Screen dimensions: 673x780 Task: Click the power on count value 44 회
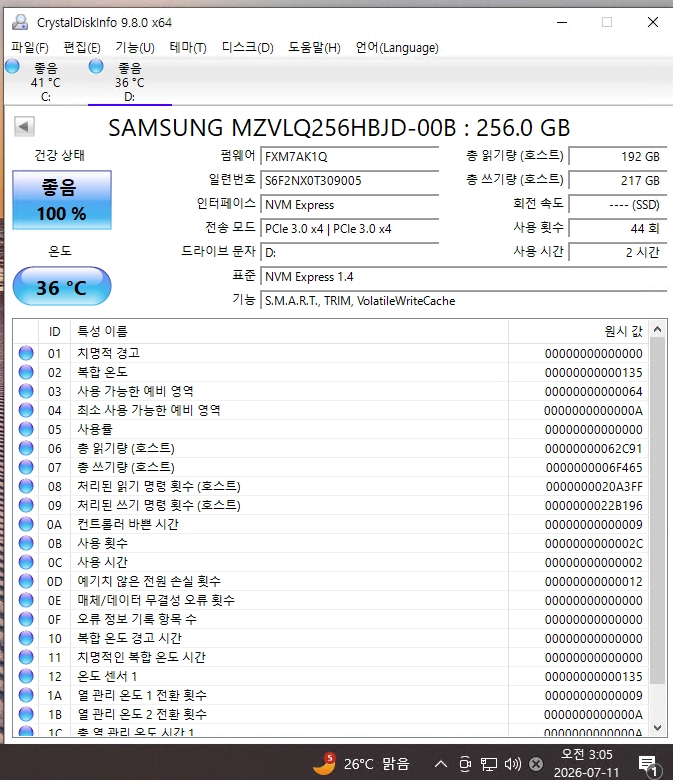pyautogui.click(x=617, y=228)
